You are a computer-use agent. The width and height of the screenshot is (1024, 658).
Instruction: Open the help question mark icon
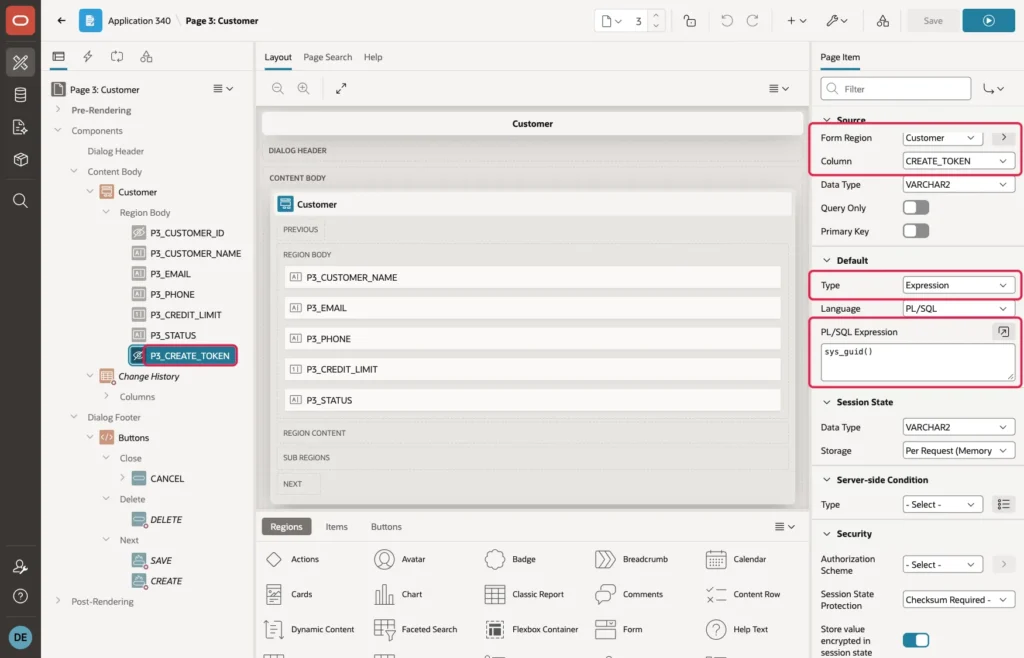coord(20,596)
